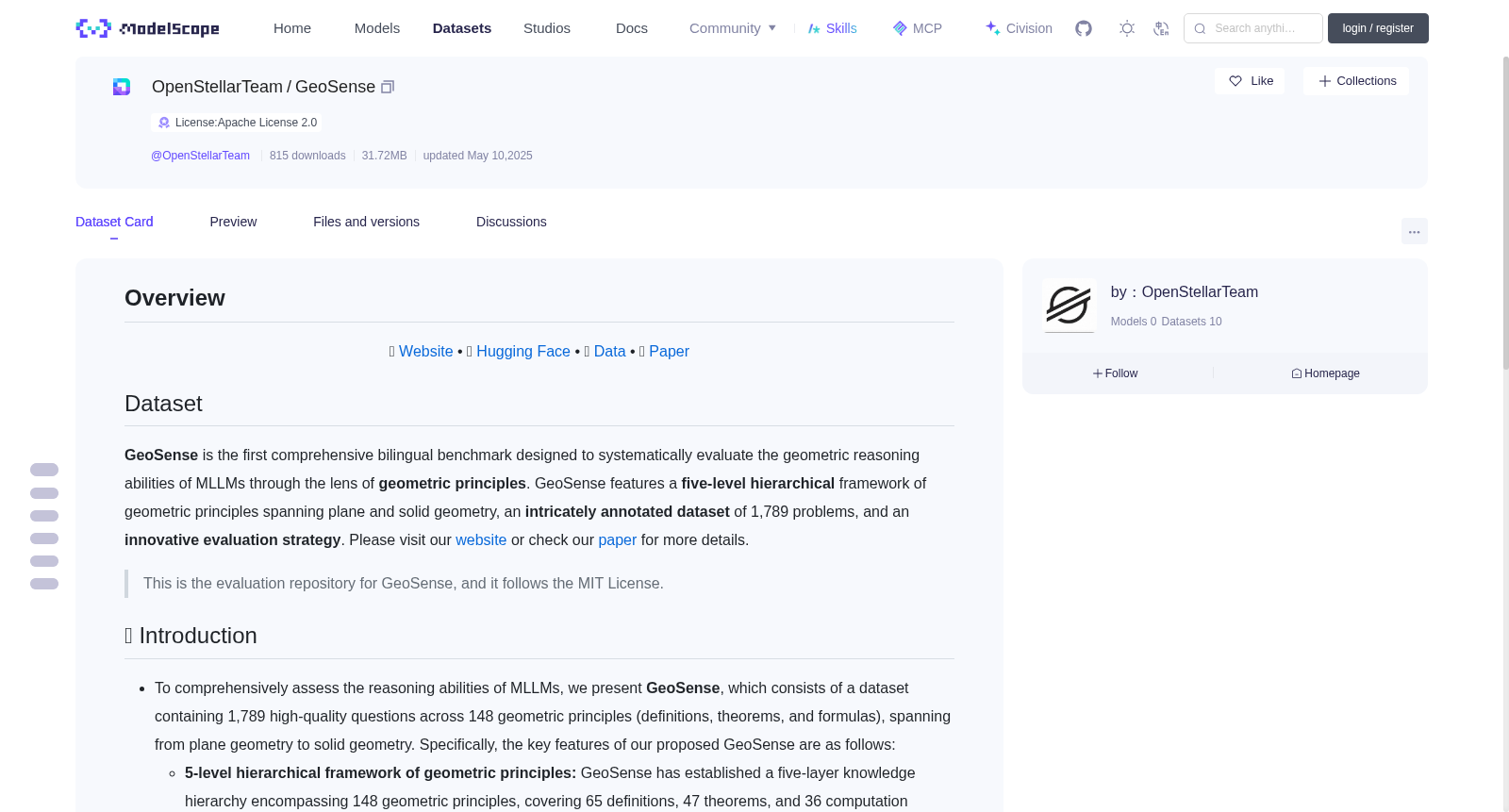Screen dimensions: 1509x812
Task: Open the Studios navigation item
Action: [547, 28]
